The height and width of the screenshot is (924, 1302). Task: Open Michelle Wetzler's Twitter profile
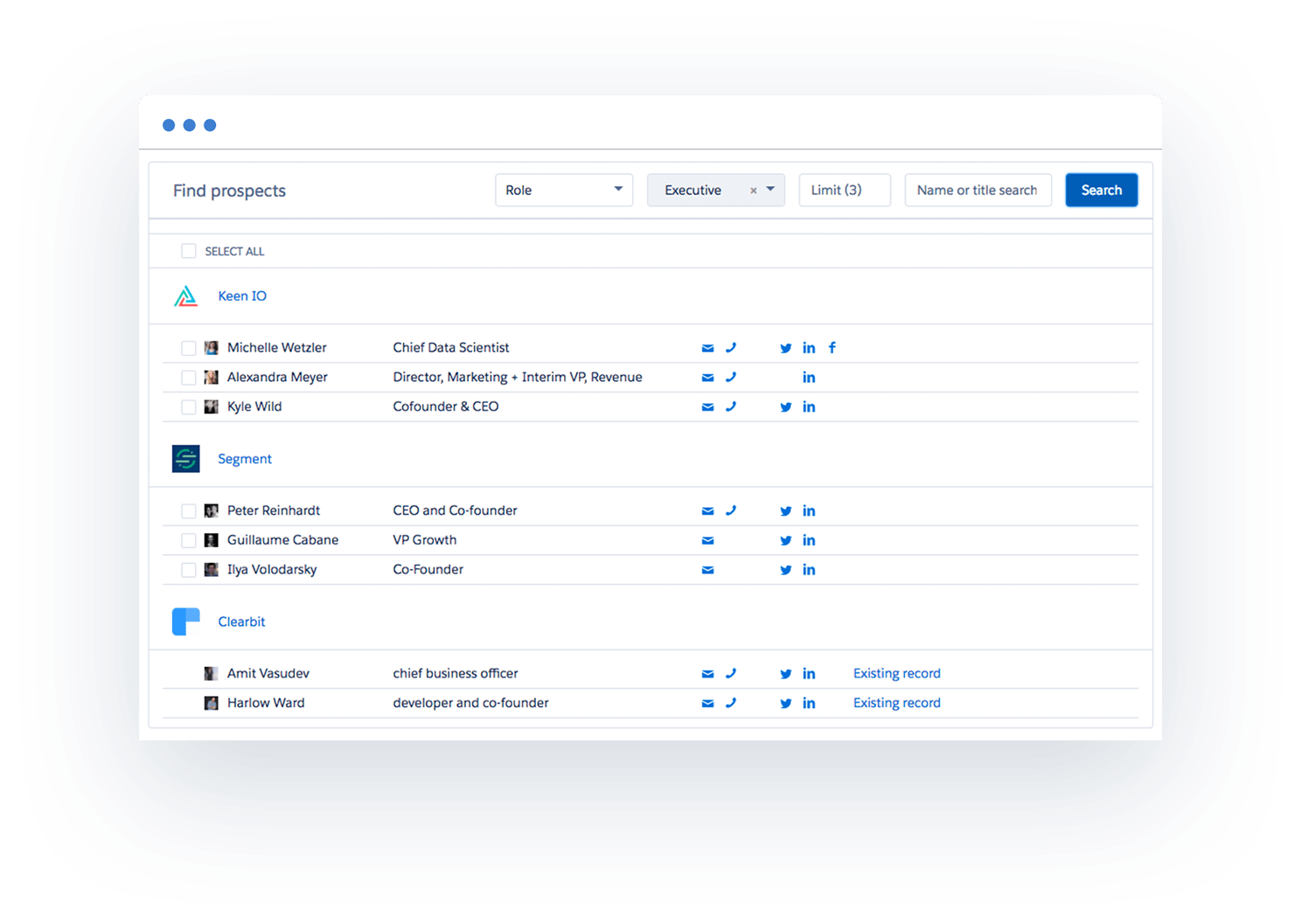click(x=785, y=347)
